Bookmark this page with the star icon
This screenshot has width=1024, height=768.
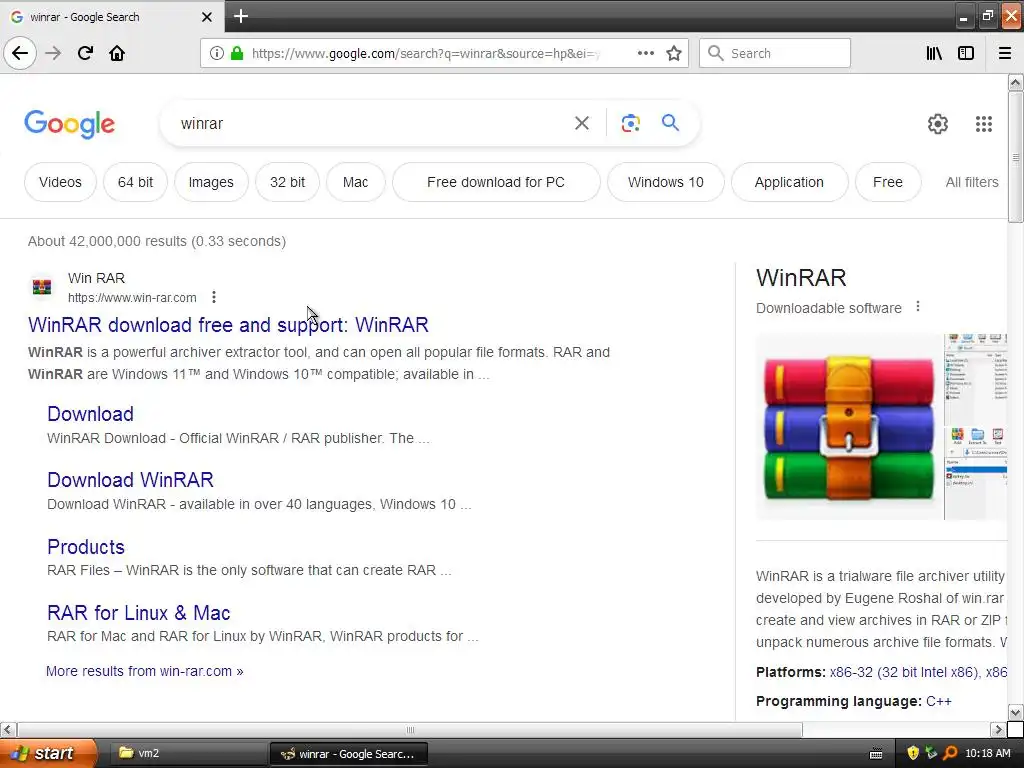[x=674, y=53]
